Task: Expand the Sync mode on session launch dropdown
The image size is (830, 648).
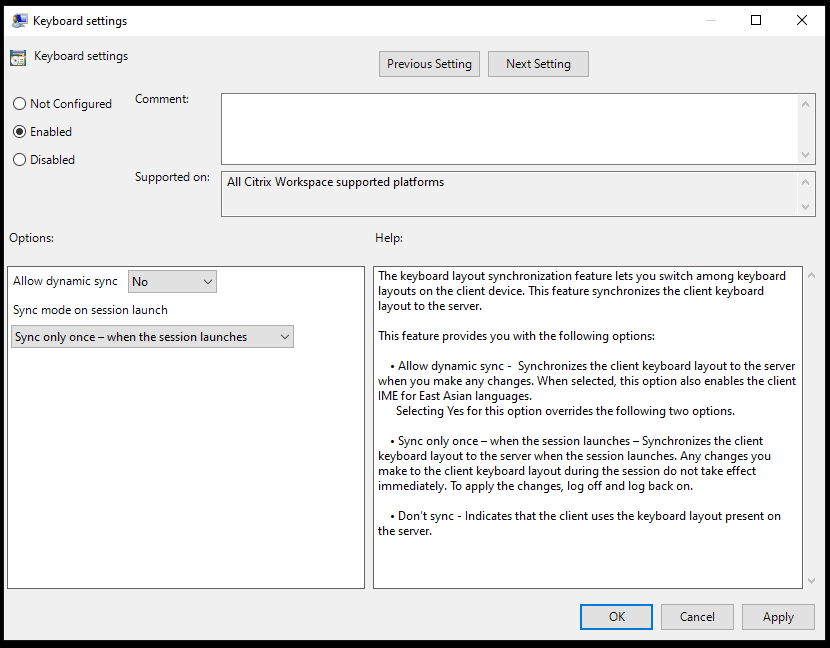Action: click(x=152, y=337)
